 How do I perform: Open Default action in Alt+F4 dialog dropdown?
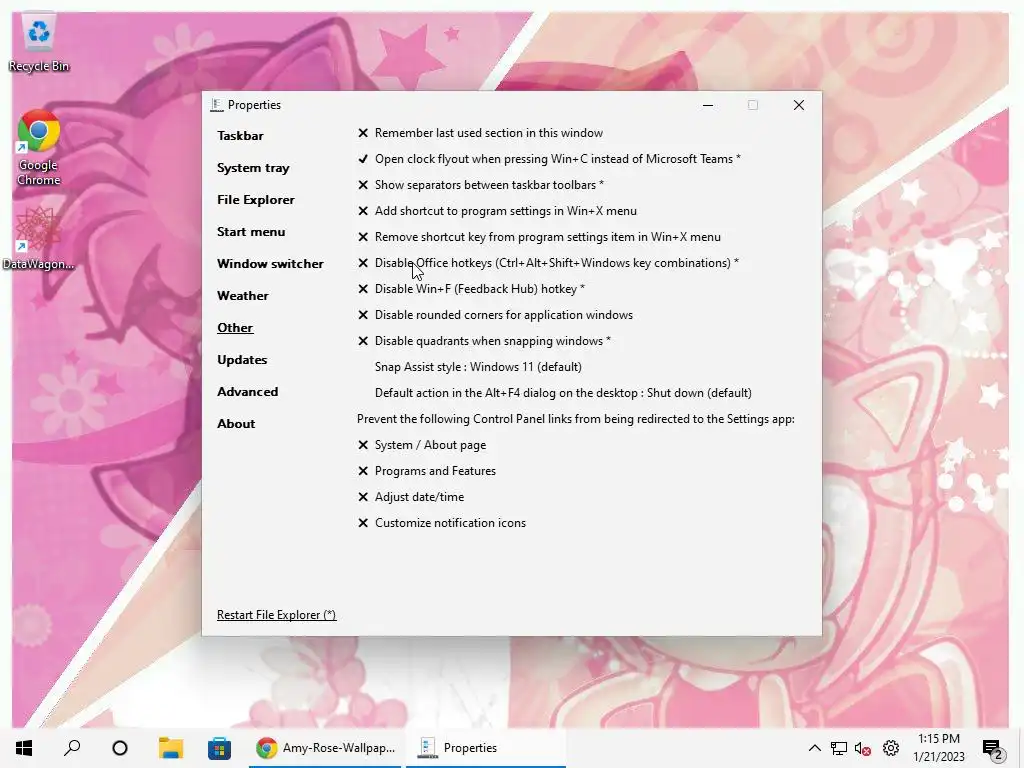point(563,393)
